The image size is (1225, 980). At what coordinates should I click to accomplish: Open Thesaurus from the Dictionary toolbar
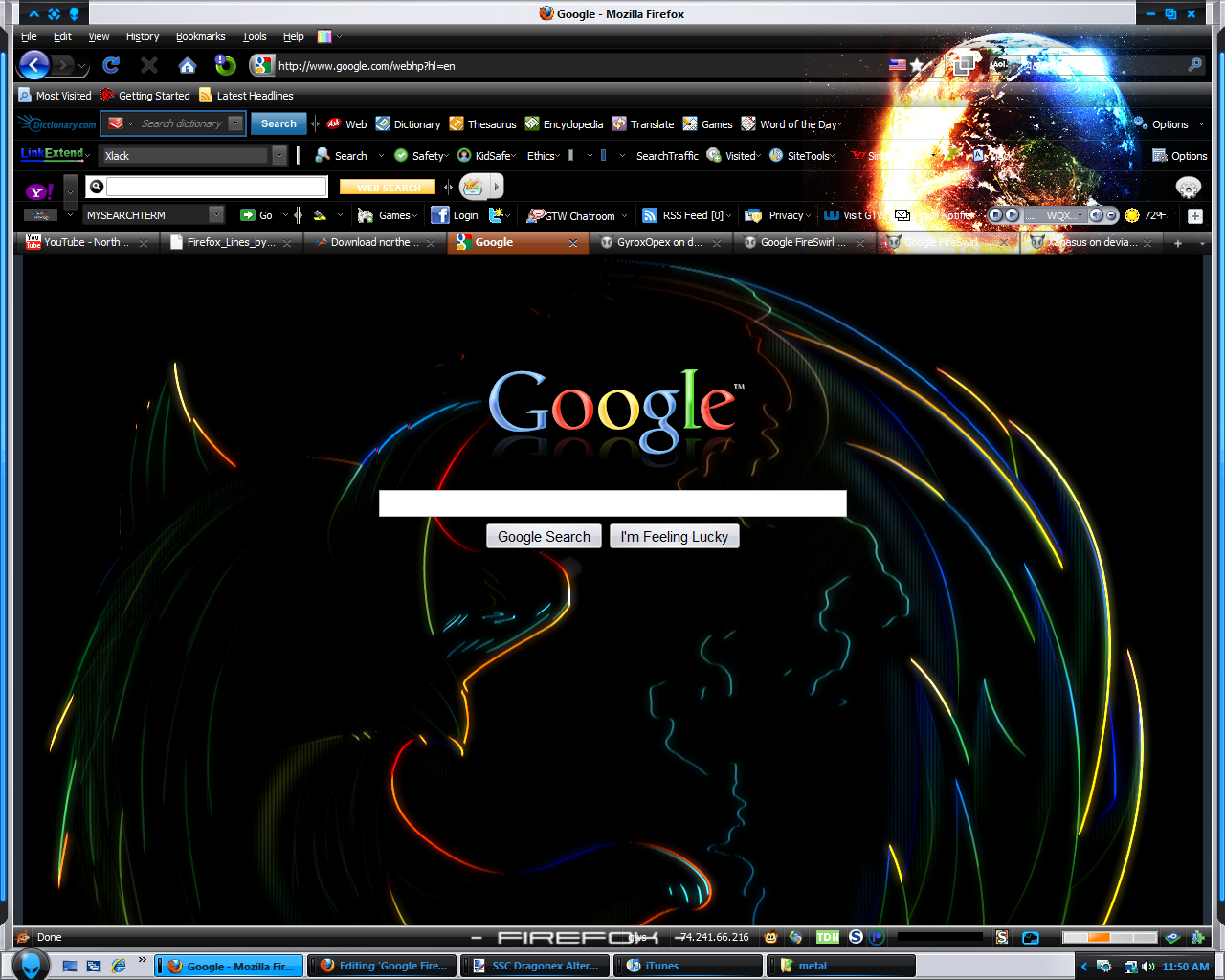(x=483, y=124)
